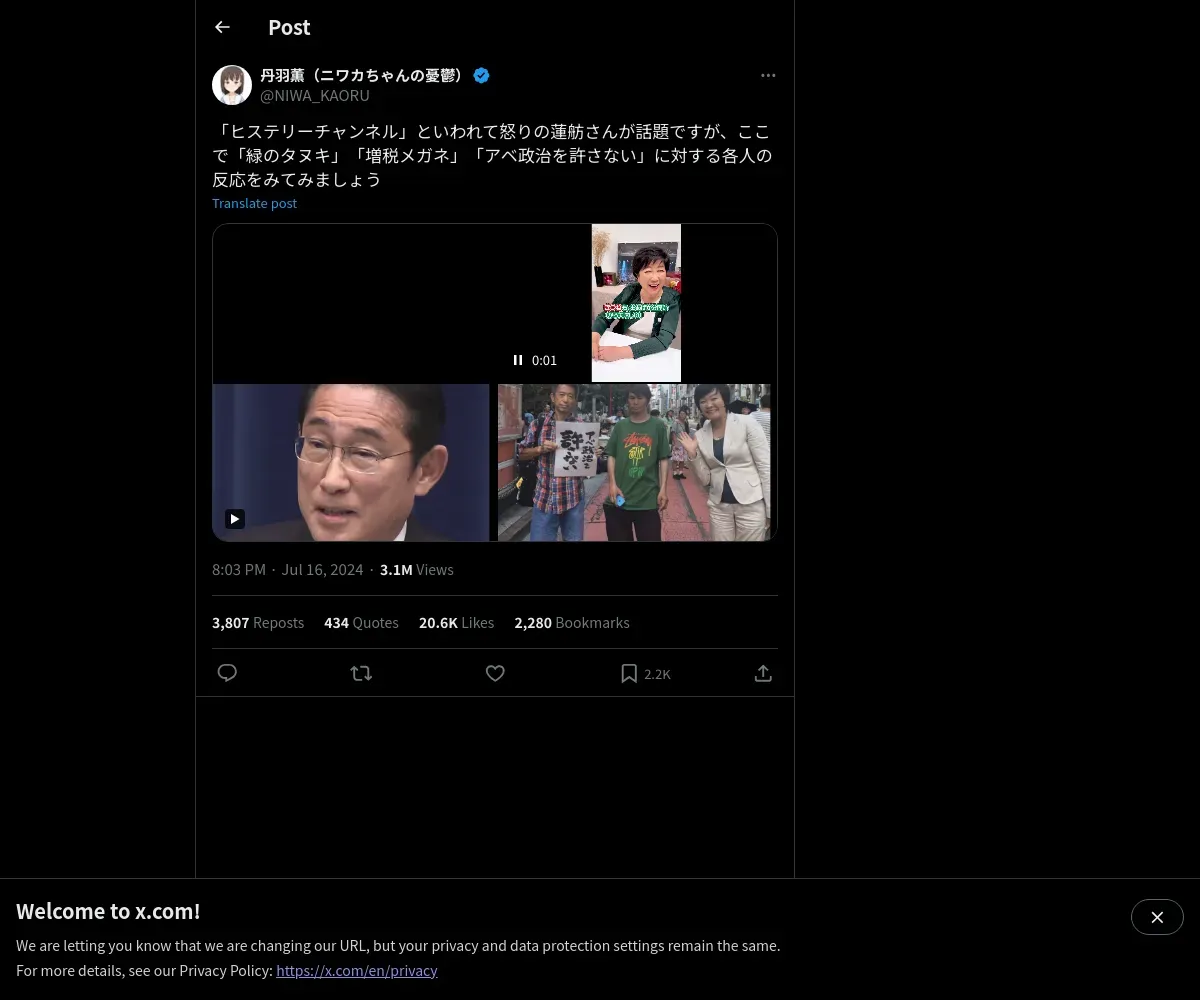Click the Post header title
This screenshot has width=1200, height=1000.
coord(289,27)
